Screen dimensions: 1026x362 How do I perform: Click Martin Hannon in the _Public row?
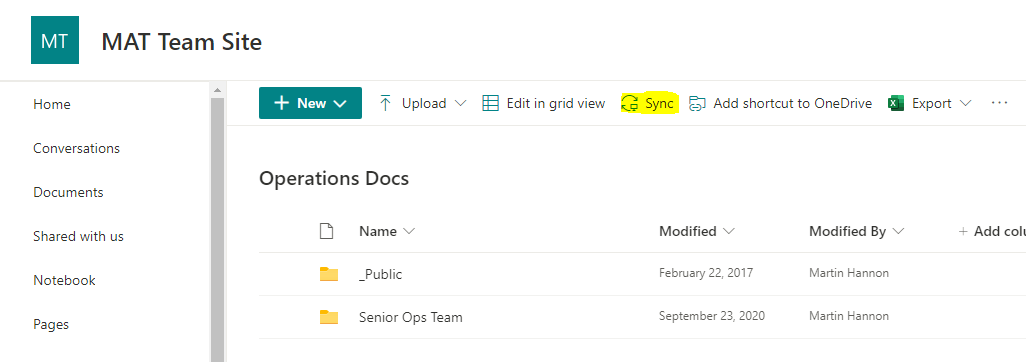click(x=849, y=273)
